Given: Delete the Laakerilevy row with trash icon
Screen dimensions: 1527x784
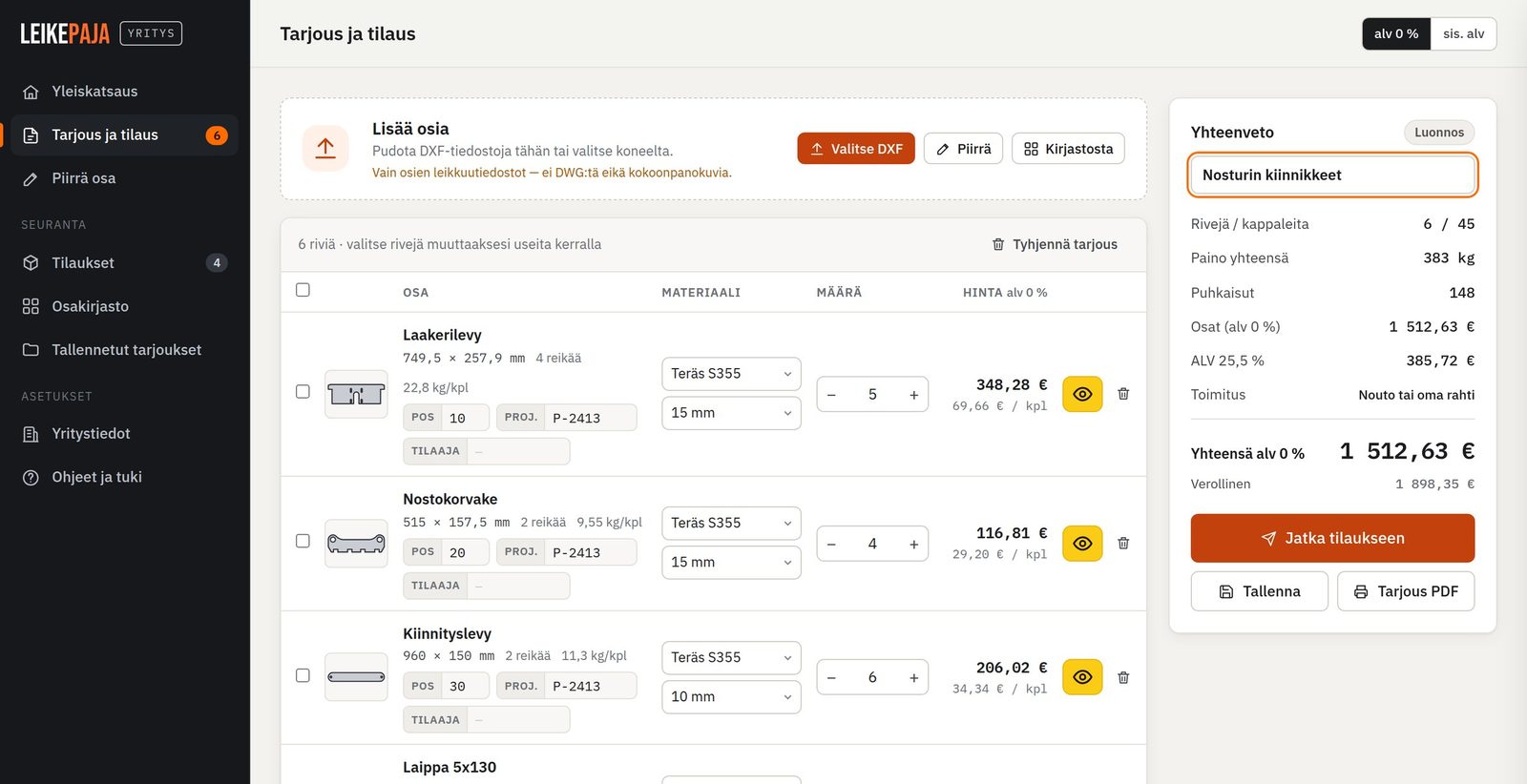Looking at the screenshot, I should pos(1123,394).
